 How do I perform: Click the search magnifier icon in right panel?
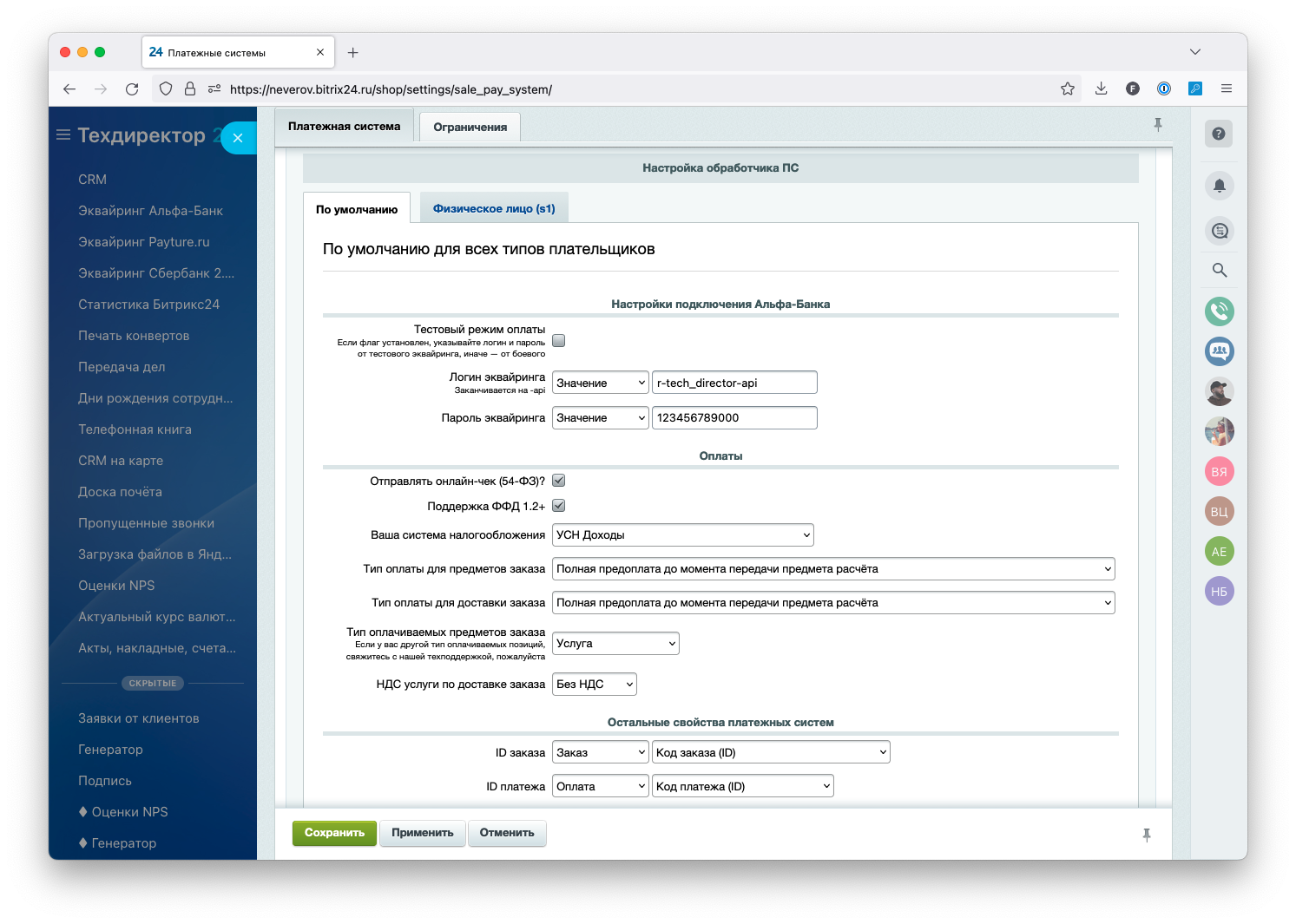click(x=1219, y=271)
